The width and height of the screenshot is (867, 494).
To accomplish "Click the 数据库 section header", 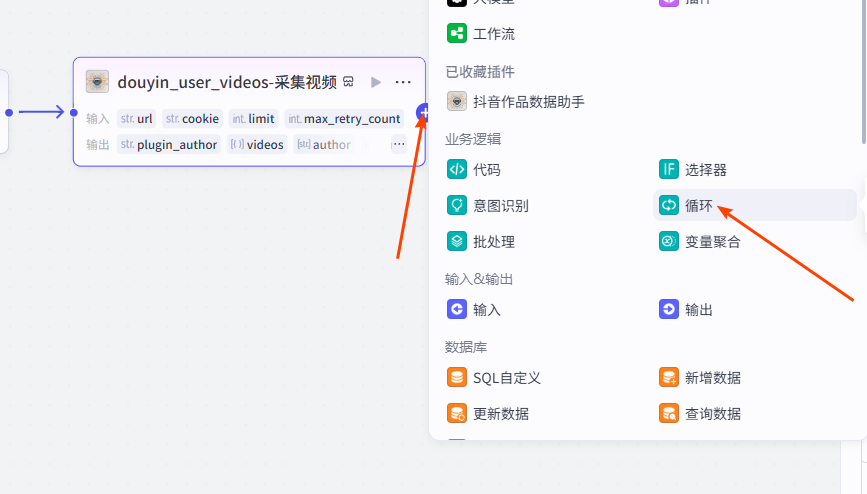I will click(x=466, y=347).
